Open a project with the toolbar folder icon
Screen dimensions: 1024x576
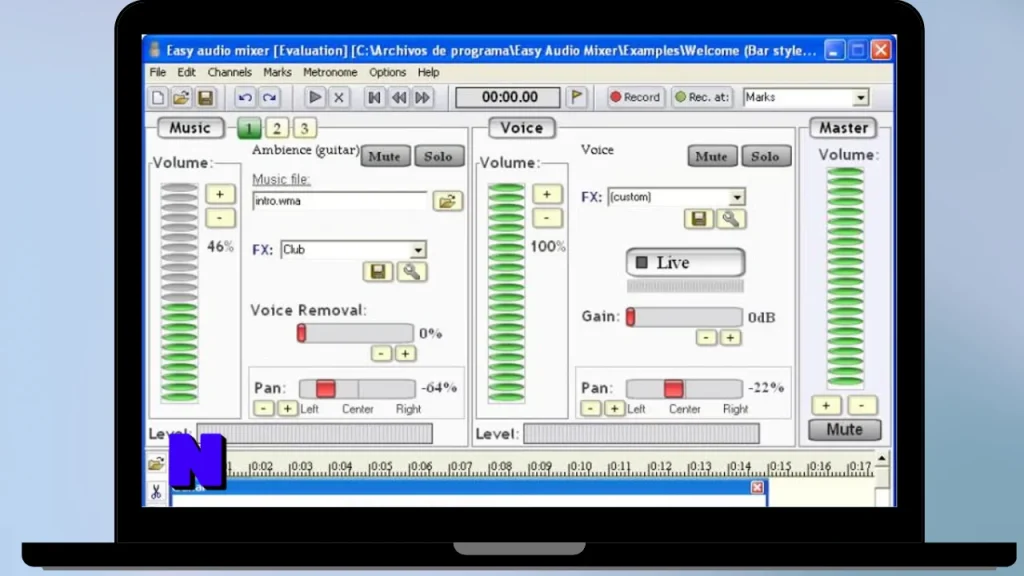[181, 97]
